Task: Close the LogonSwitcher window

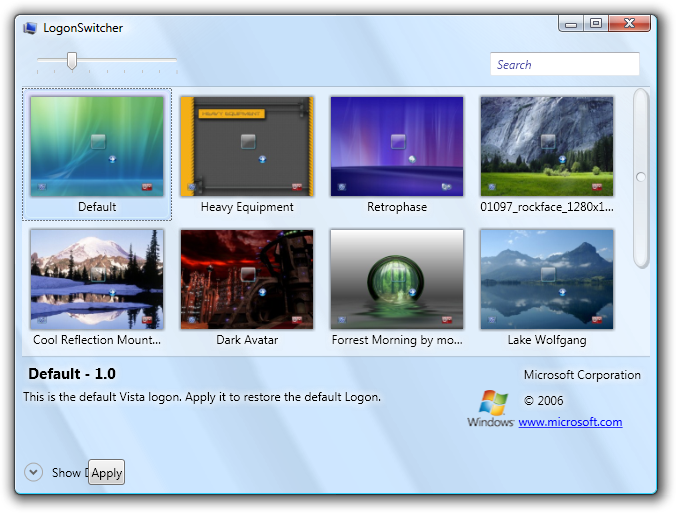Action: [x=629, y=24]
